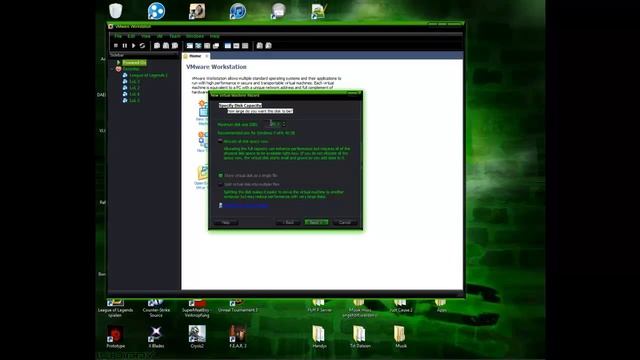The width and height of the screenshot is (640, 360).
Task: Select League of Legends 1 in sidebar
Action: click(148, 76)
